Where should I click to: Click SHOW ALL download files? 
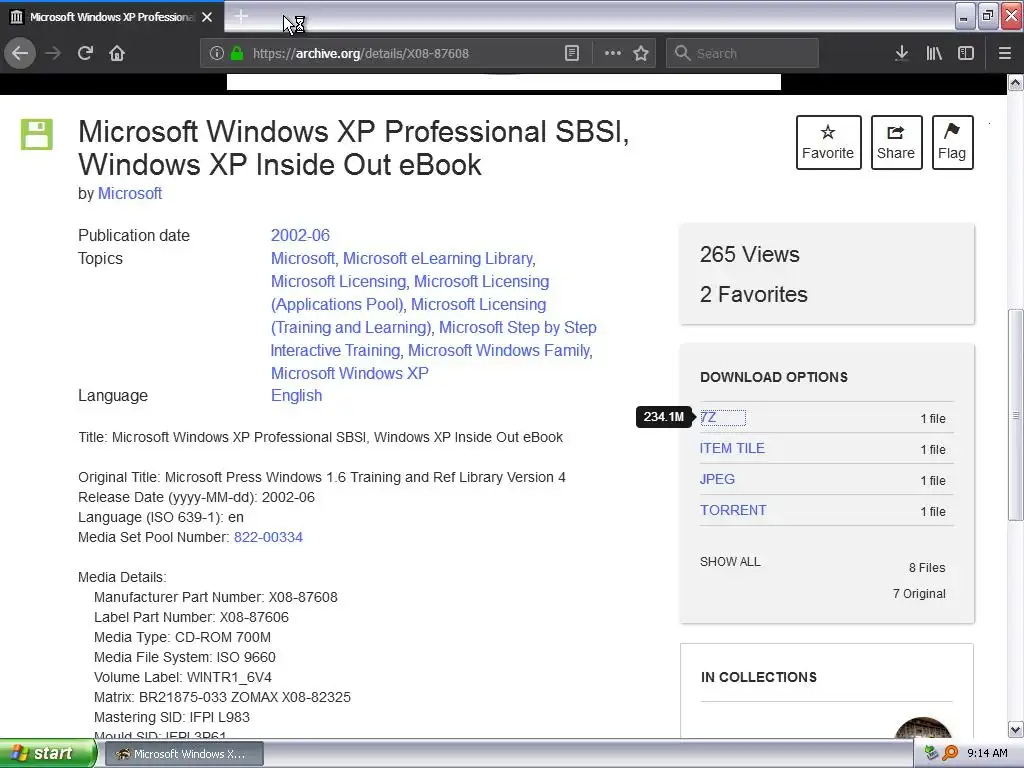click(x=730, y=562)
